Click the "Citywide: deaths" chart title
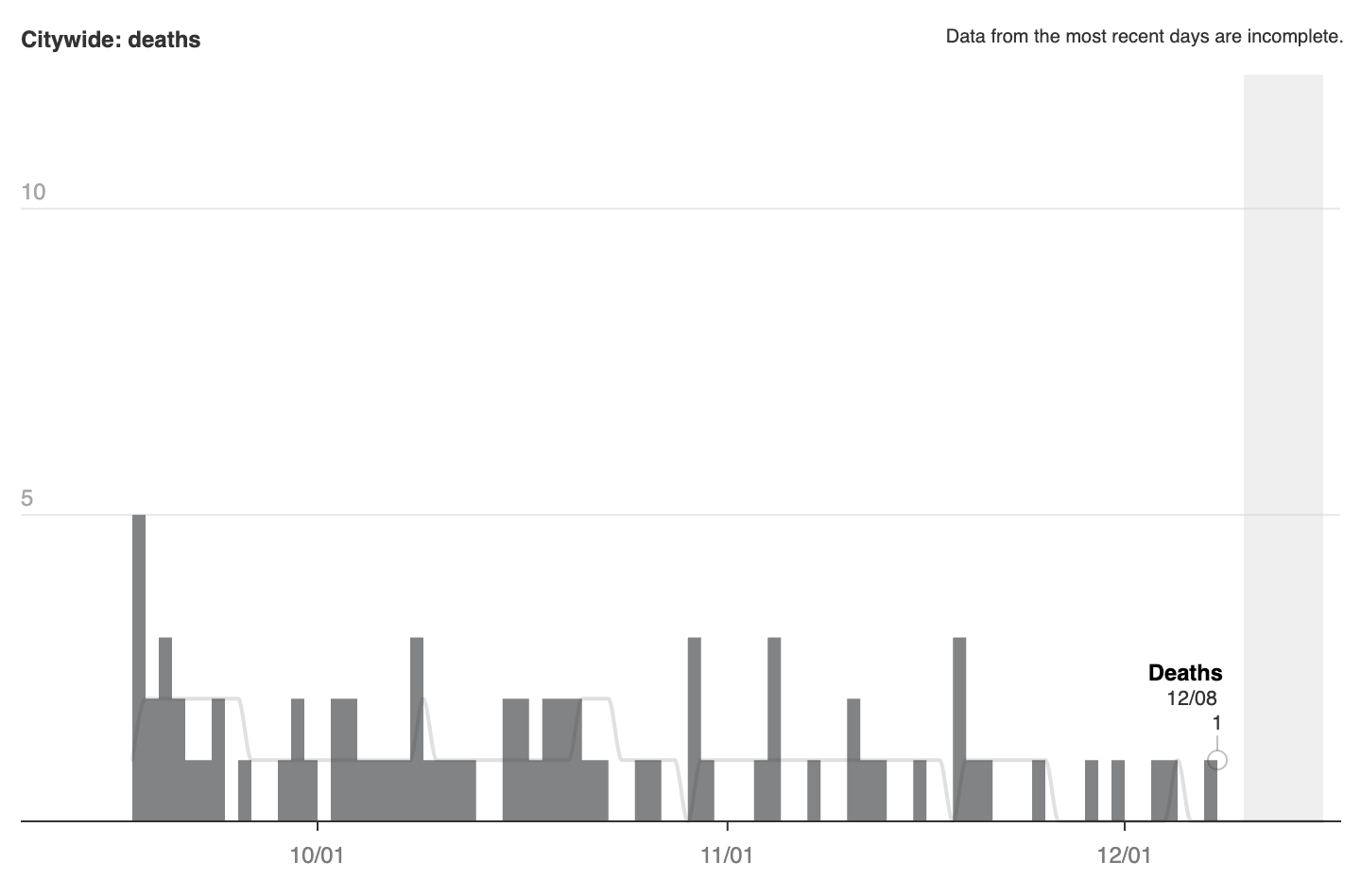The image size is (1361, 896). click(x=111, y=40)
